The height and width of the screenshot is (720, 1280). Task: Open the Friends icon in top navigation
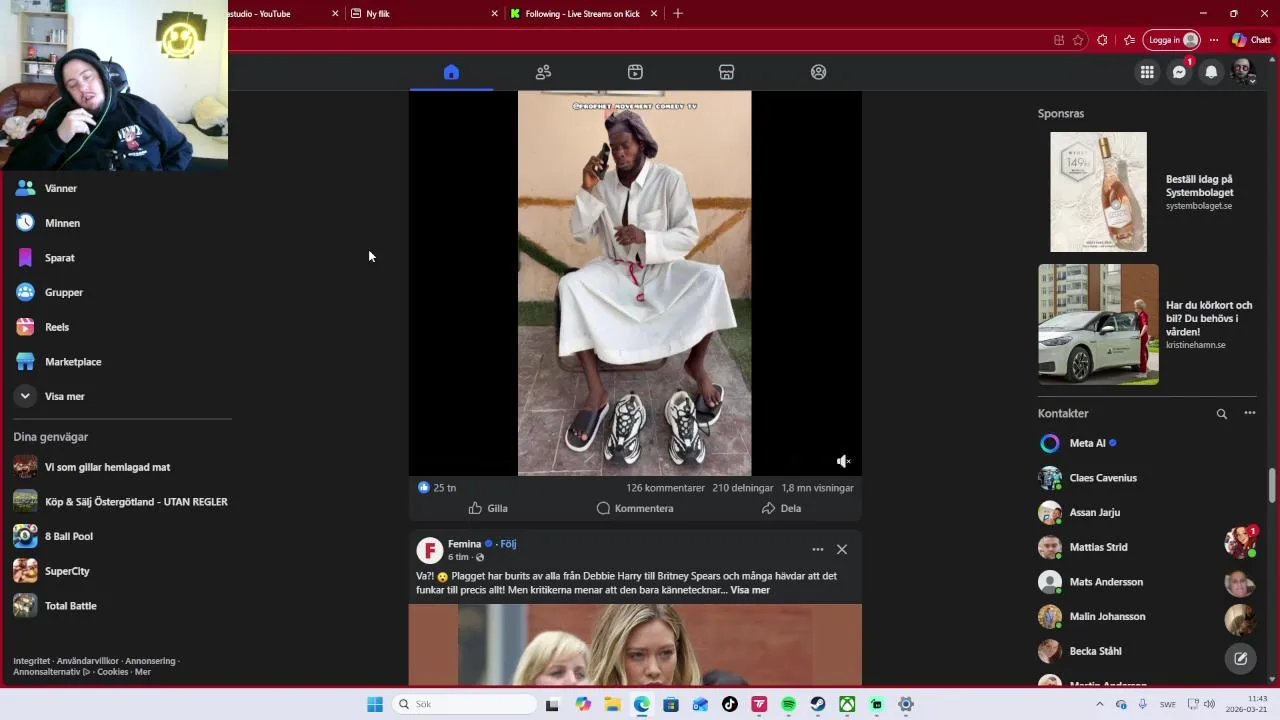click(543, 72)
